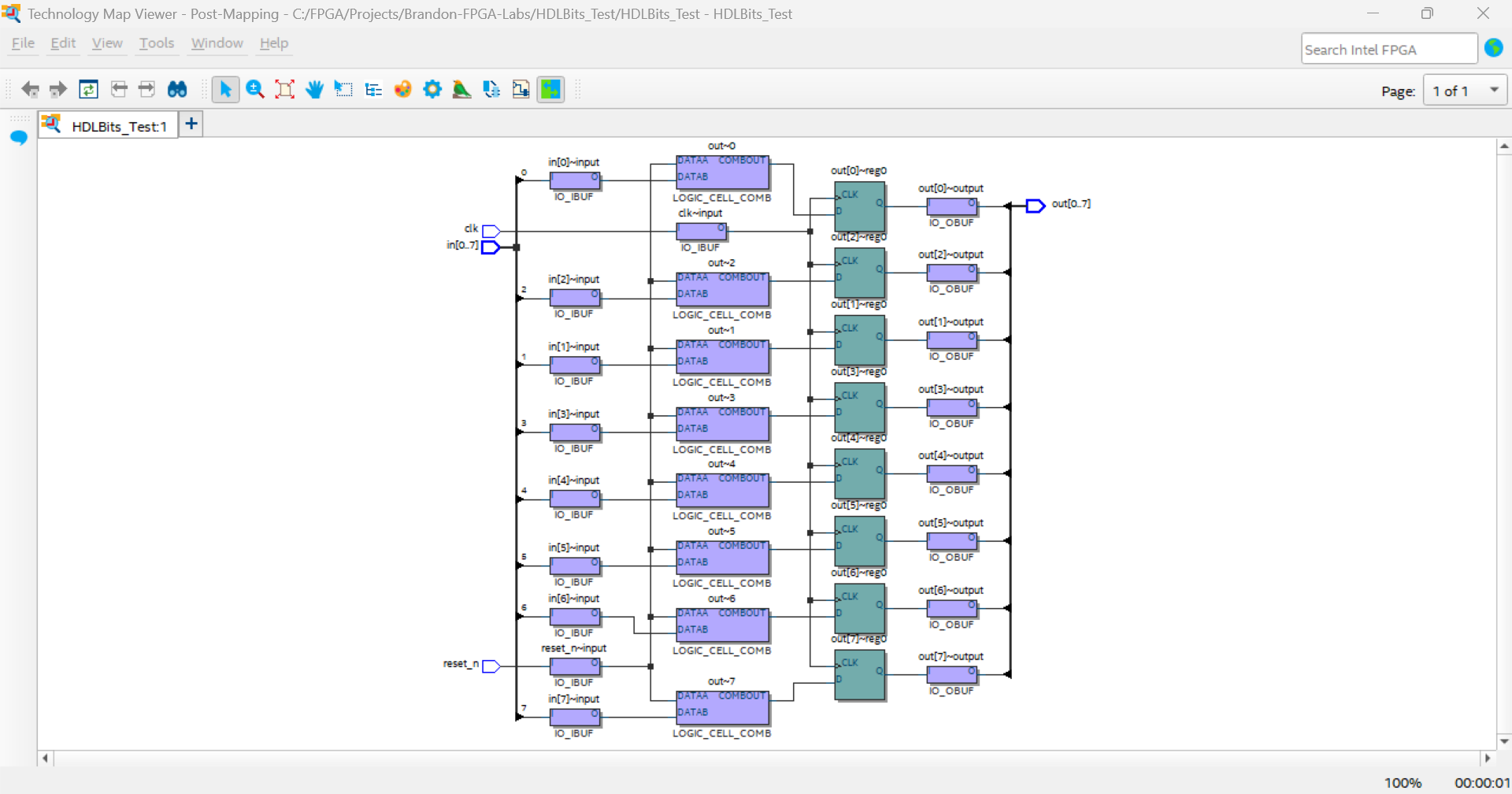Open the color palette settings icon
This screenshot has width=1512, height=794.
point(402,90)
